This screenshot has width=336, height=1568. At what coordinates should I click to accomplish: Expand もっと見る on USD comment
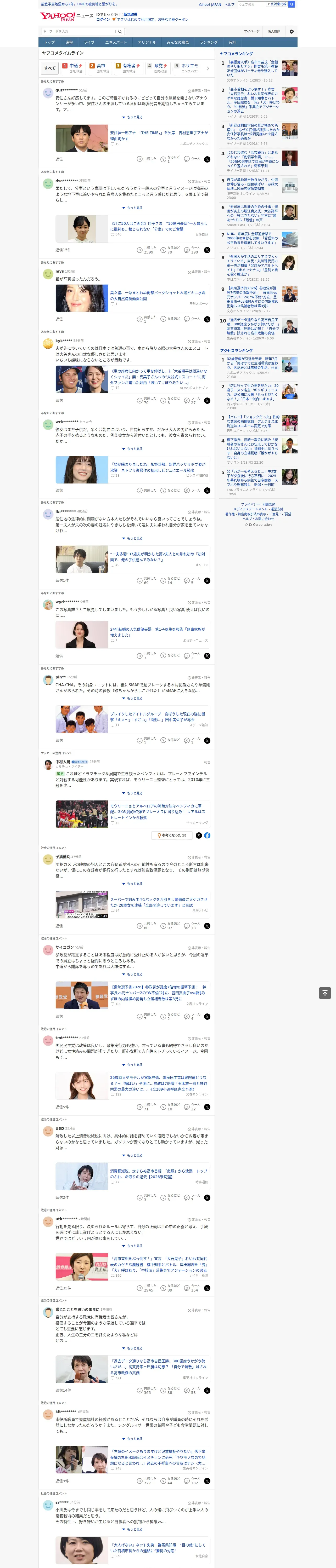click(132, 1155)
